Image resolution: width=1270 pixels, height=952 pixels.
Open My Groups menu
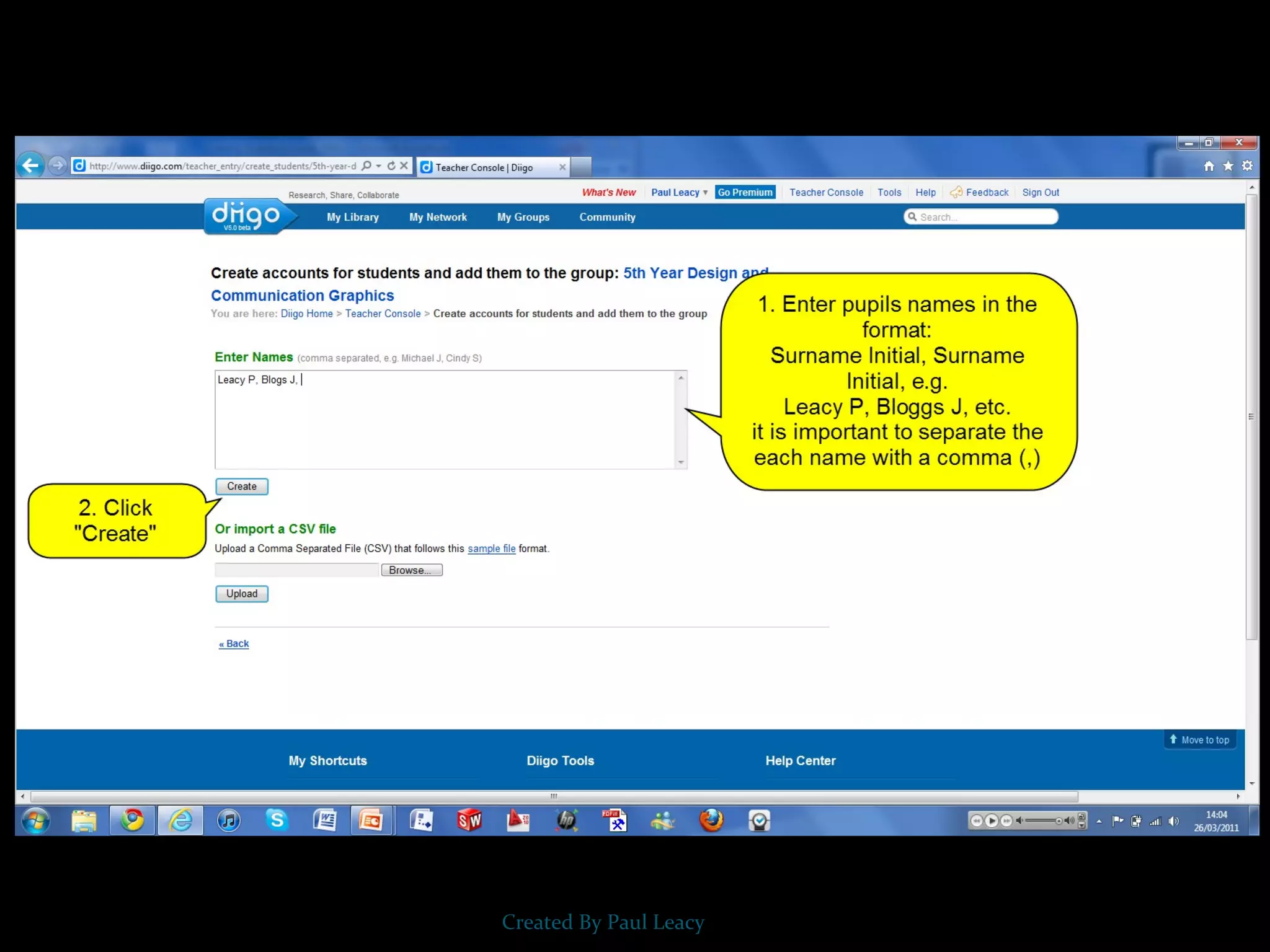tap(523, 217)
